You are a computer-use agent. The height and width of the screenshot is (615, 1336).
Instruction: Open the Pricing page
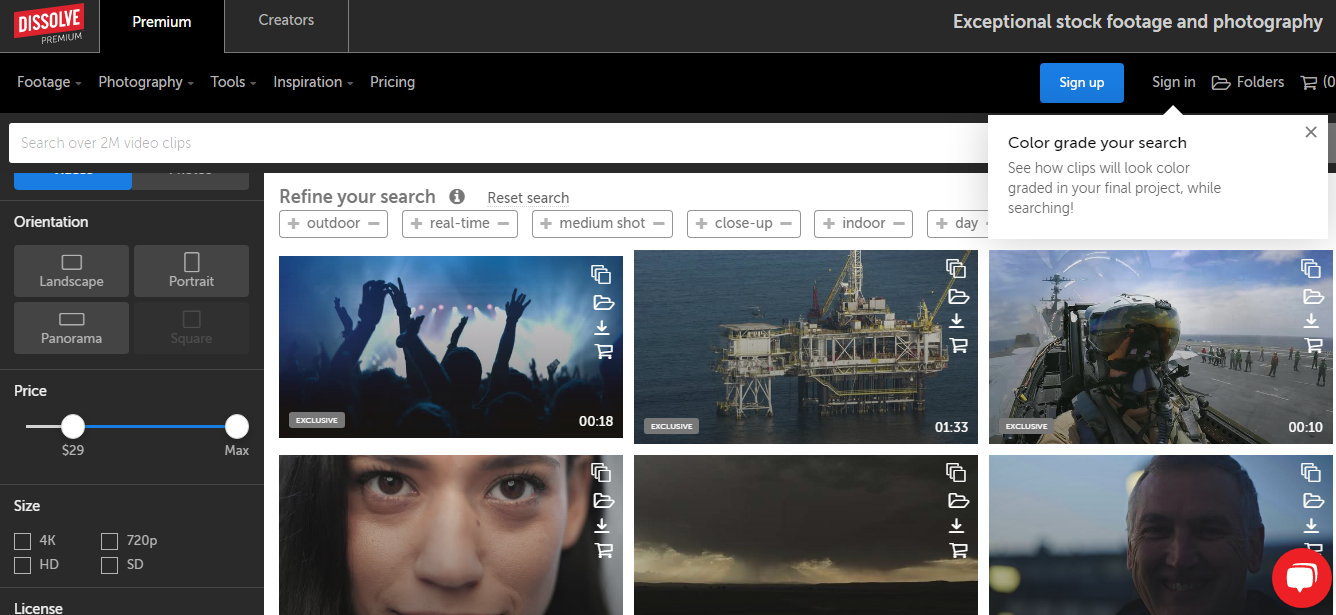(392, 82)
